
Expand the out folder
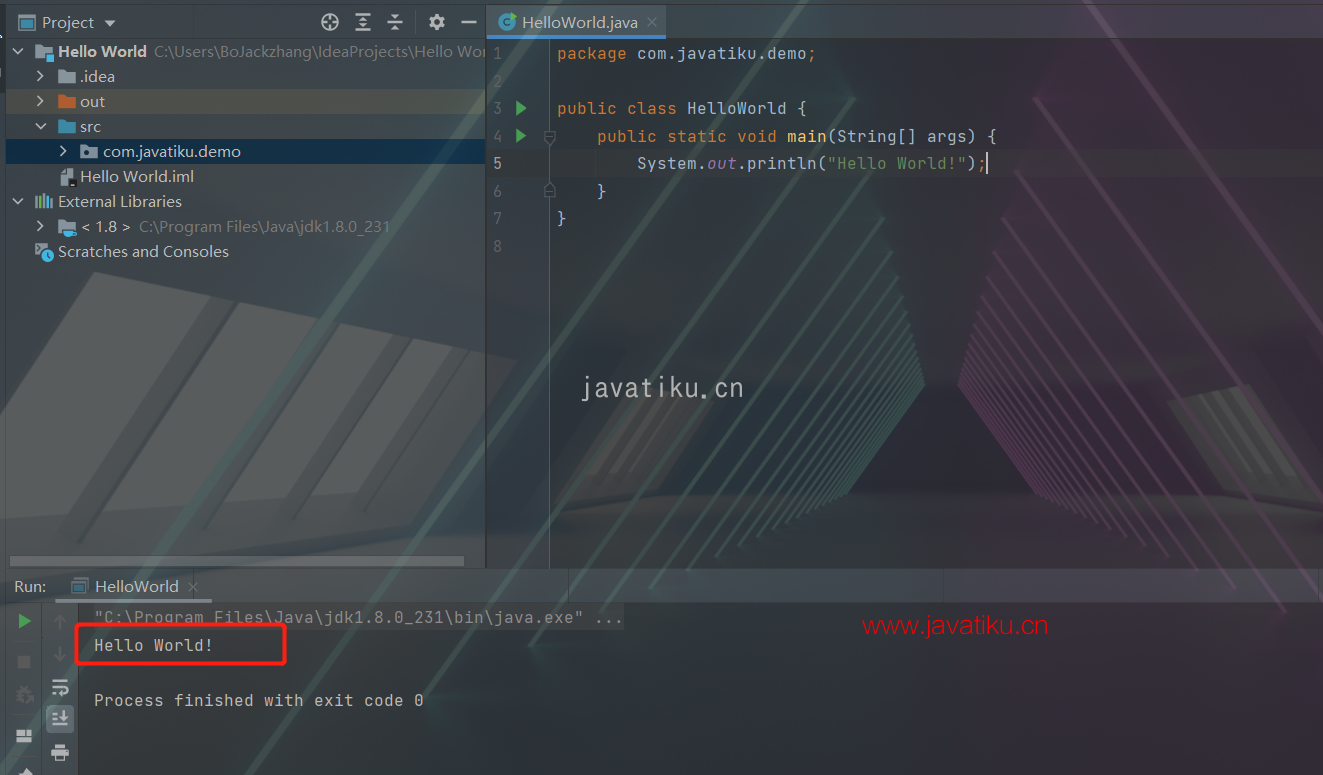click(40, 101)
